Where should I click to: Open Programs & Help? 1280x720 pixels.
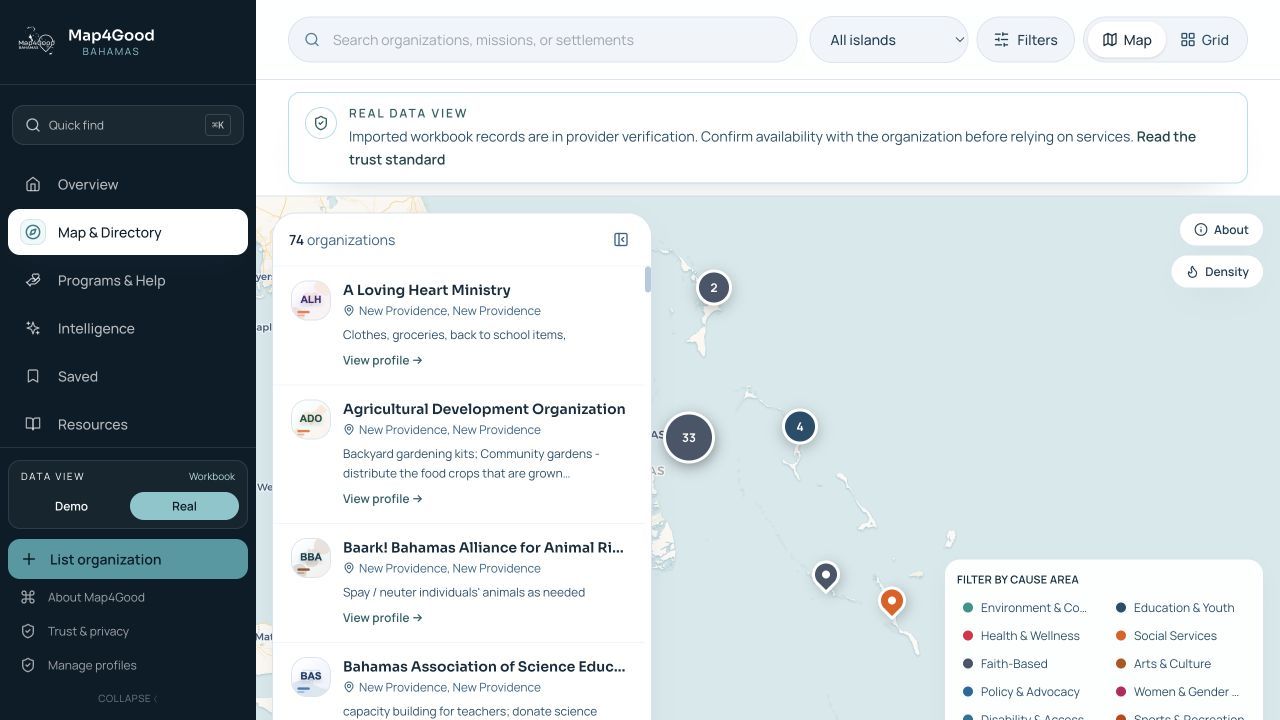coord(128,280)
